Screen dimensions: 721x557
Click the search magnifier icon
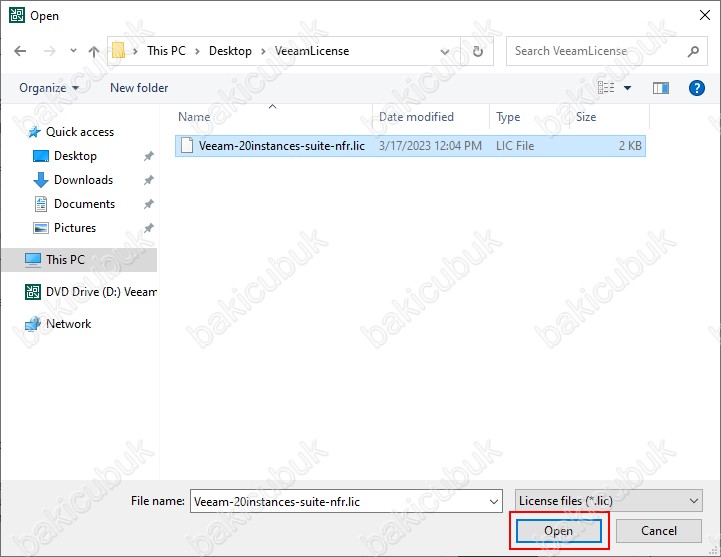tap(693, 51)
